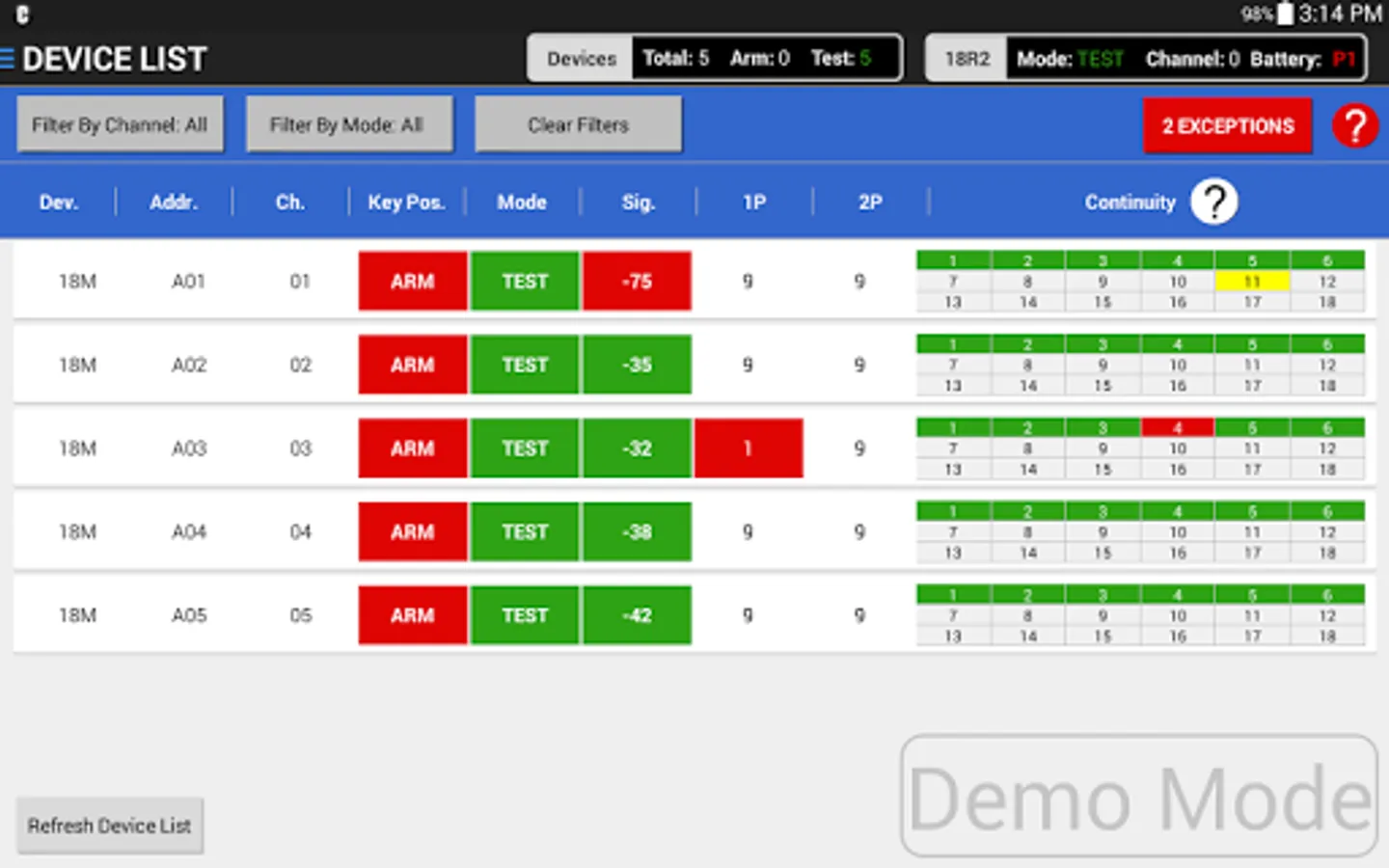Screen dimensions: 1389x868
Task: Tap the 3:14 PM clock
Action: (x=1341, y=14)
